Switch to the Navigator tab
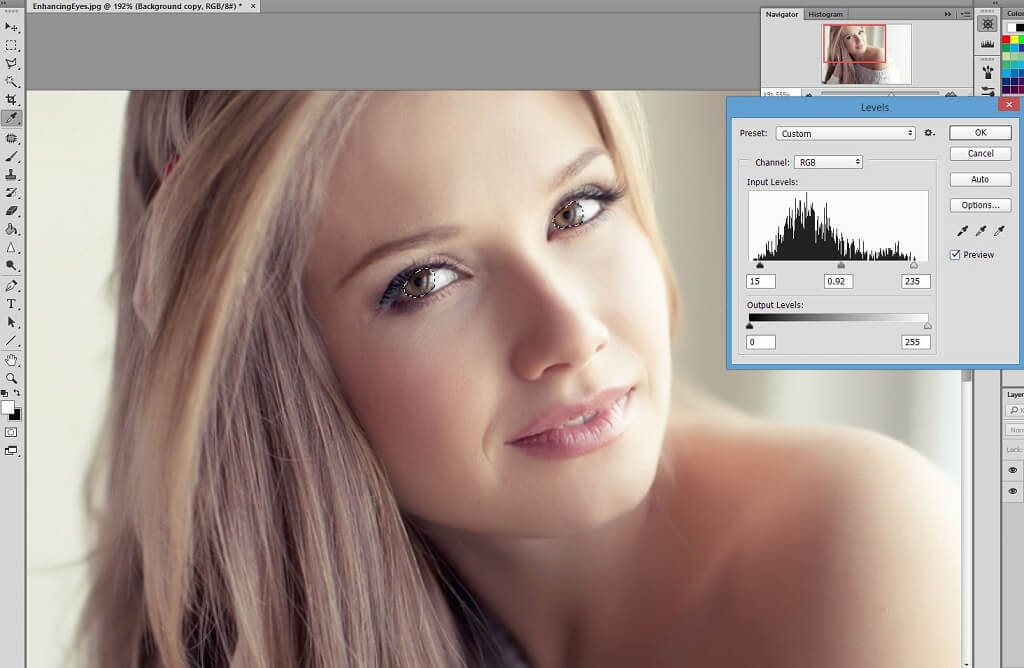 click(782, 14)
